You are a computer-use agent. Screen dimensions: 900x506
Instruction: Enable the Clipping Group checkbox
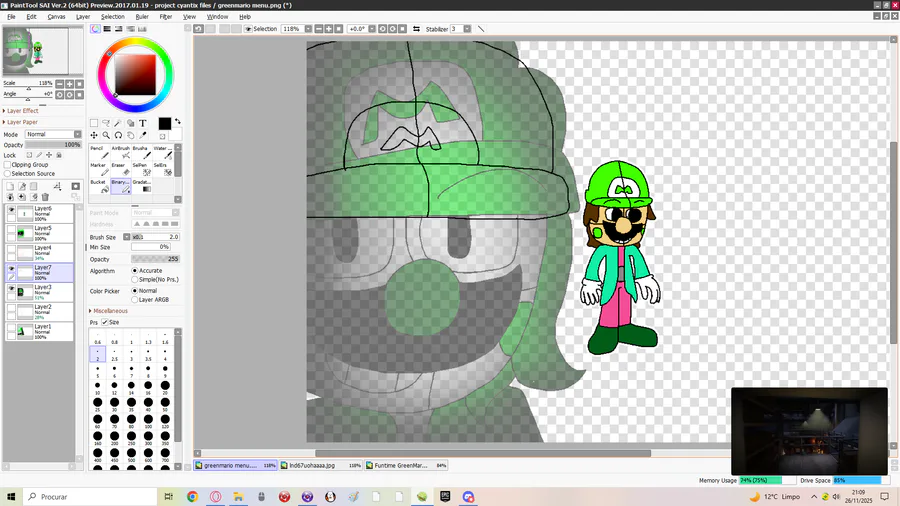(7, 165)
